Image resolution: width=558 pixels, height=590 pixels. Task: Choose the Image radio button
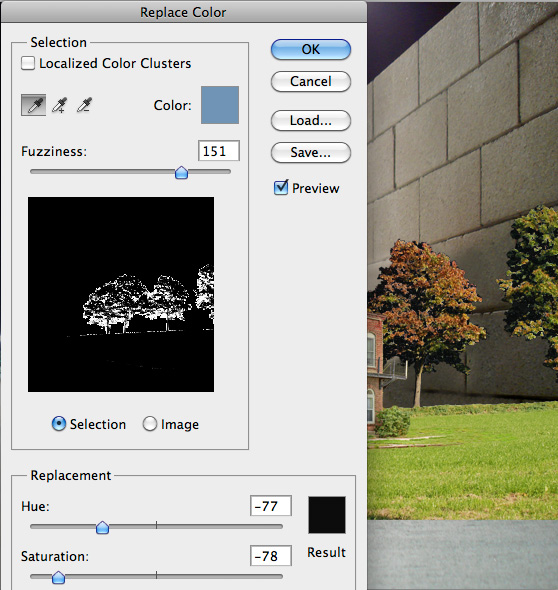tap(150, 424)
